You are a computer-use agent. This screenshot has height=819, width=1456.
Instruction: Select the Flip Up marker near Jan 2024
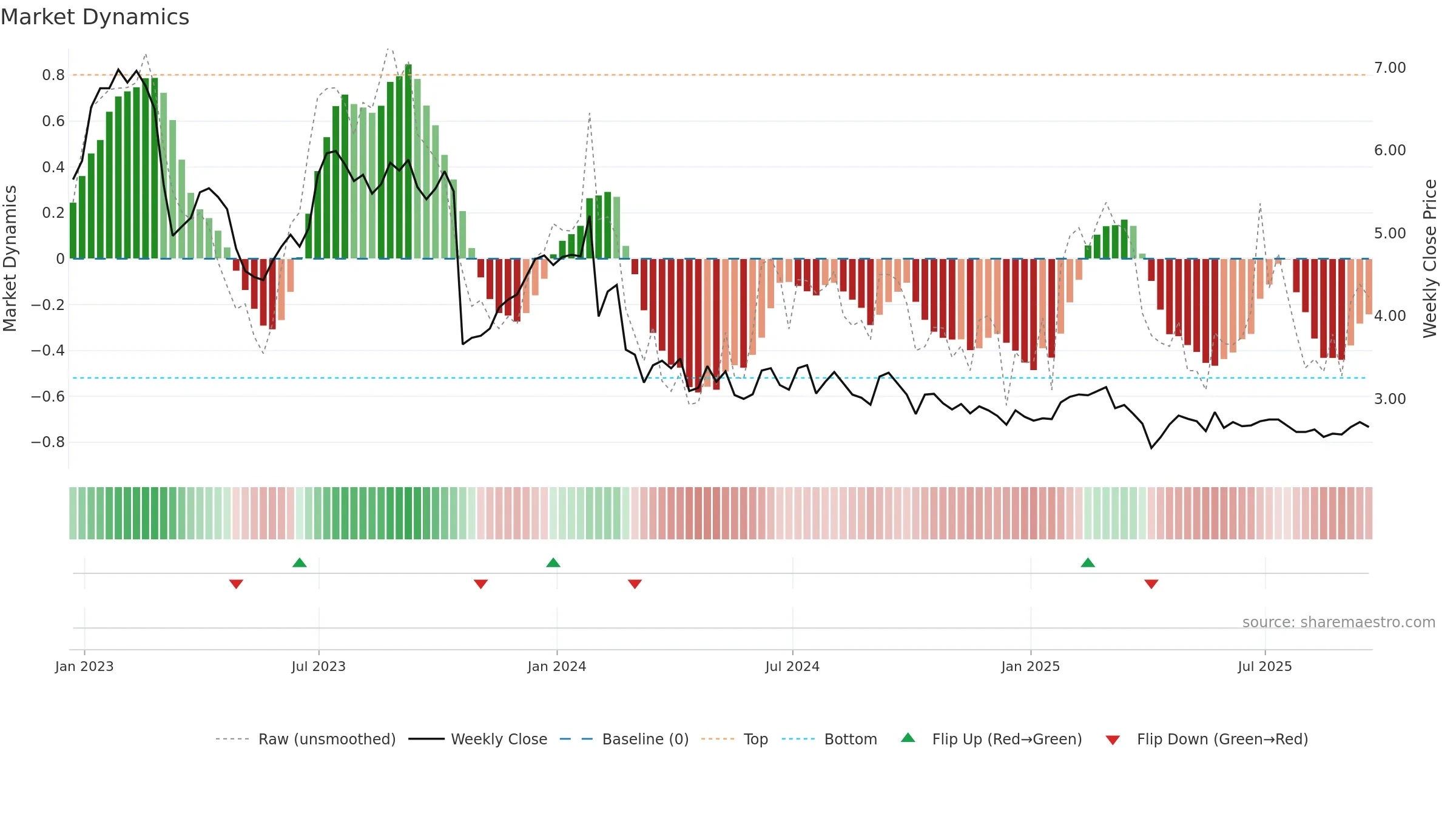[x=553, y=562]
